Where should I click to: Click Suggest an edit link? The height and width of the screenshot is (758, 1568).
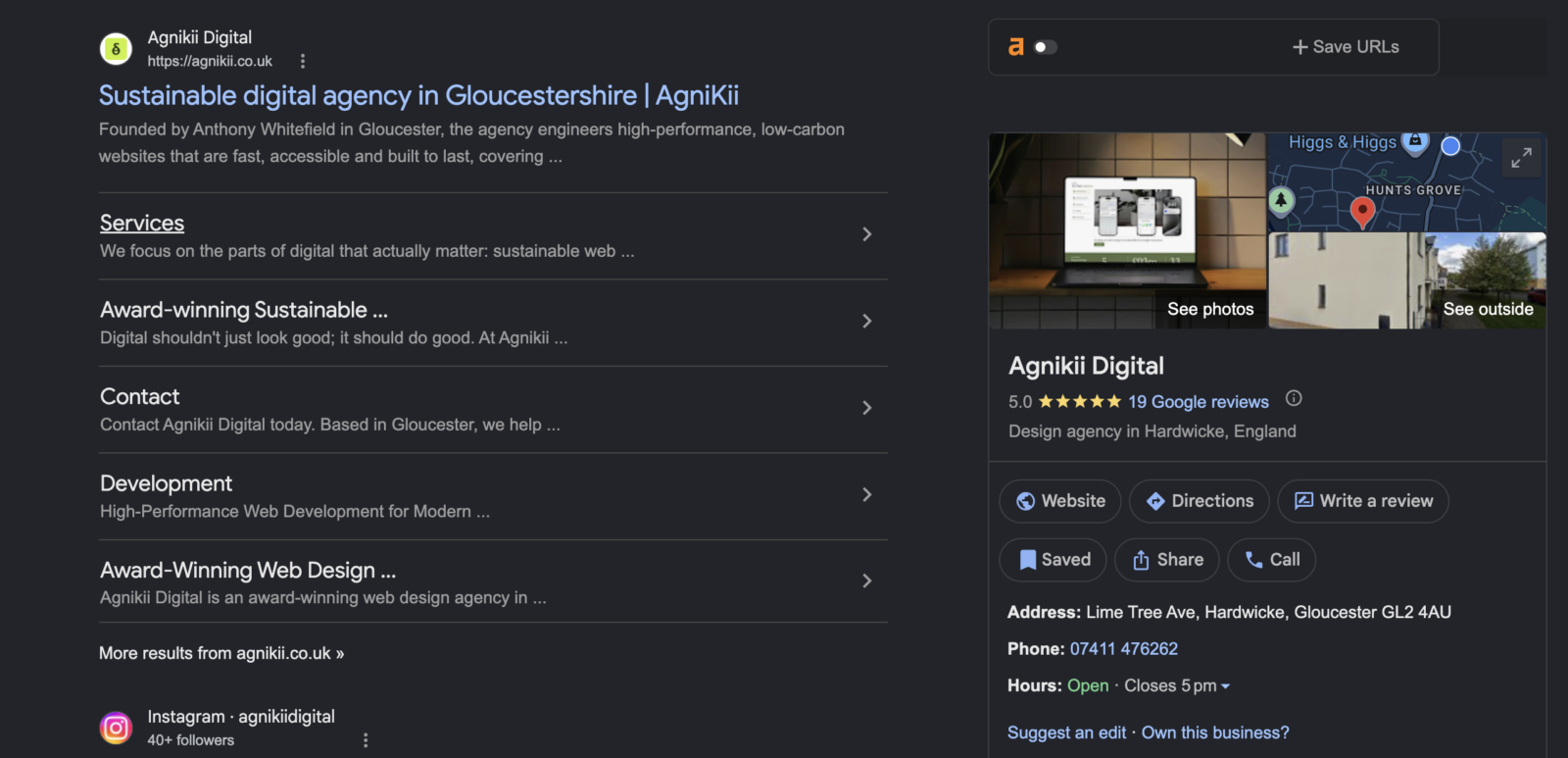click(1066, 733)
